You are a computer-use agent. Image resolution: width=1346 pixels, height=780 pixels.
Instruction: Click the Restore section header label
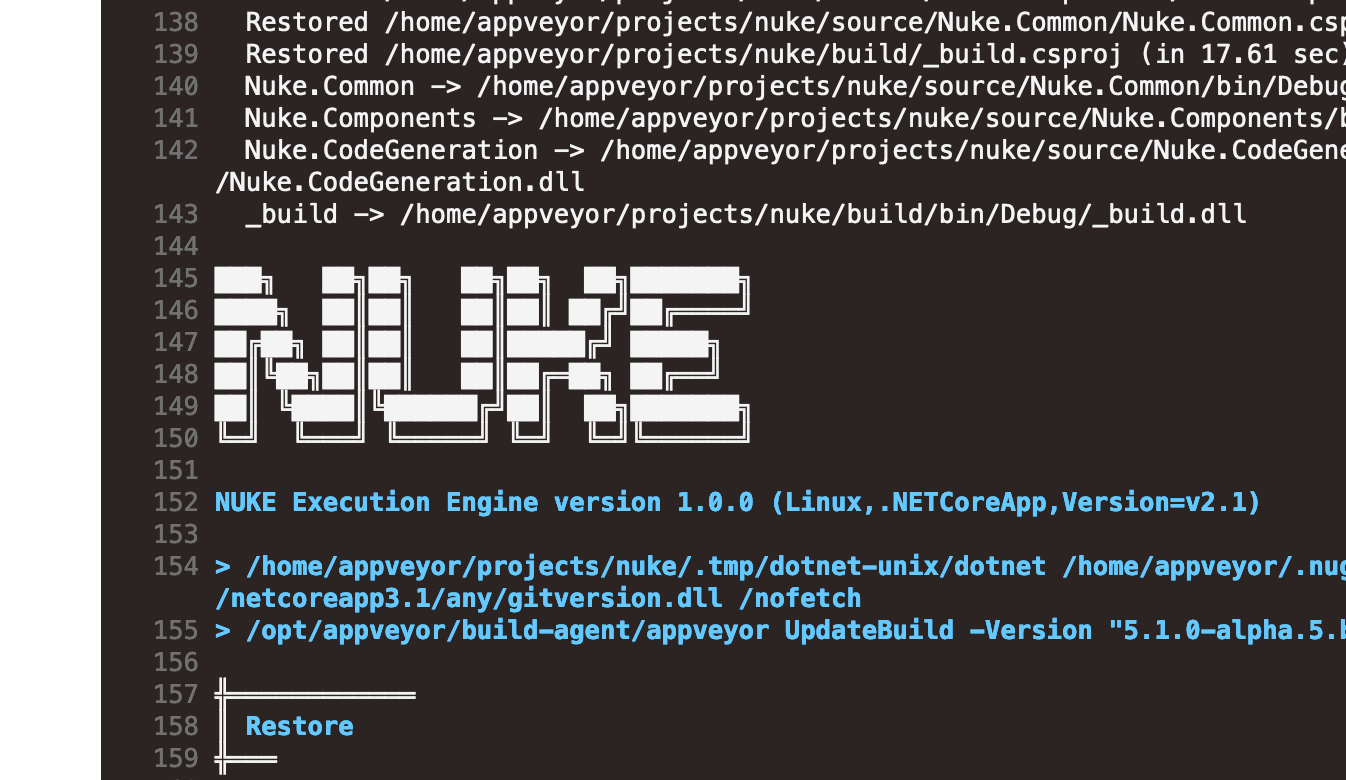coord(298,726)
